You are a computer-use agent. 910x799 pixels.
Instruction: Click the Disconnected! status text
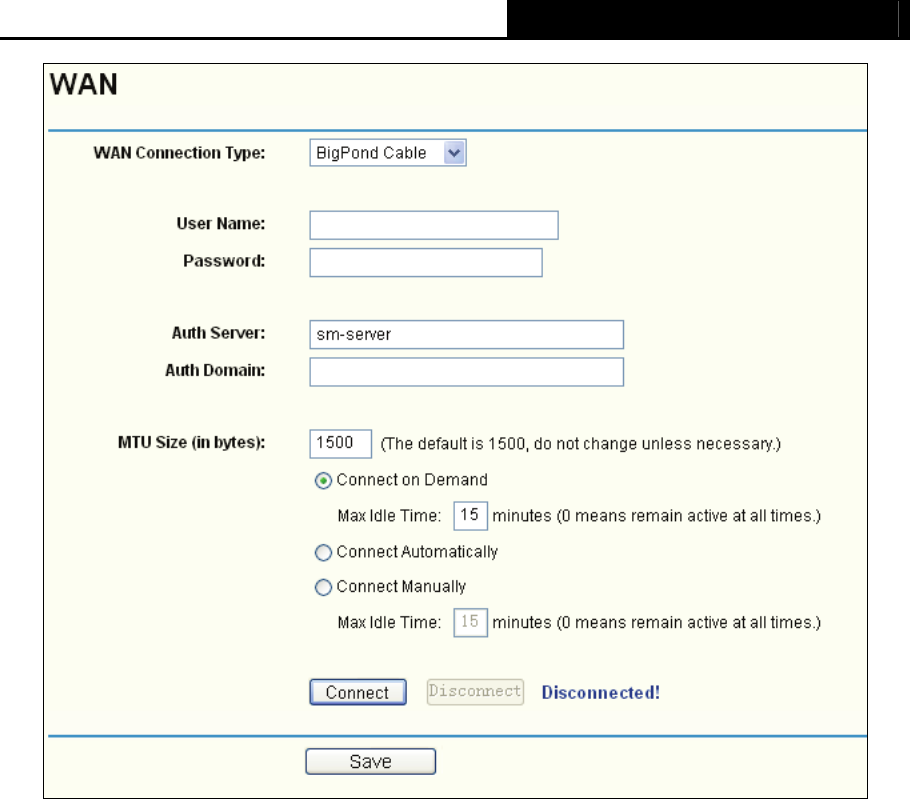(601, 693)
